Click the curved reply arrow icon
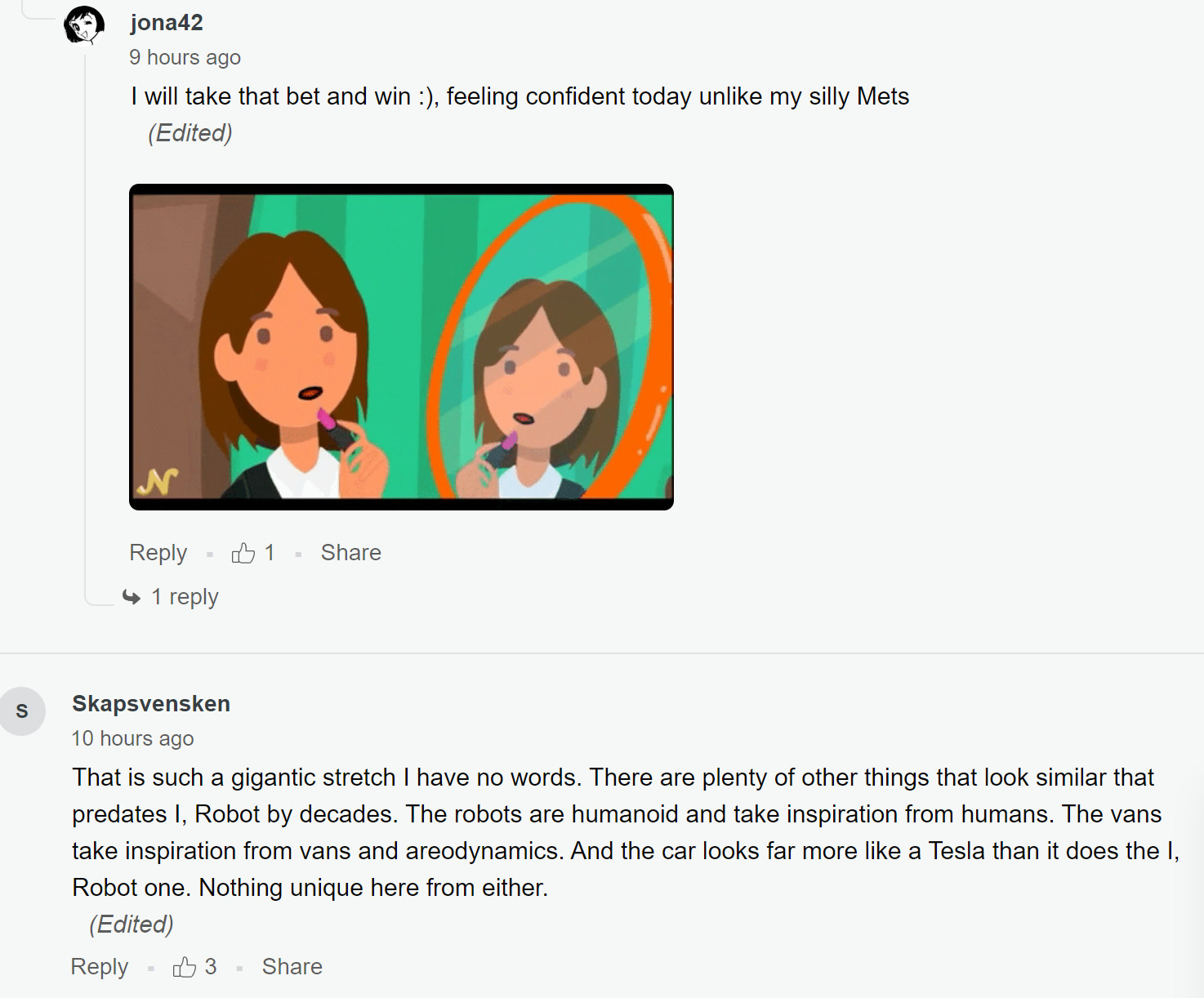The height and width of the screenshot is (998, 1204). pyautogui.click(x=132, y=597)
